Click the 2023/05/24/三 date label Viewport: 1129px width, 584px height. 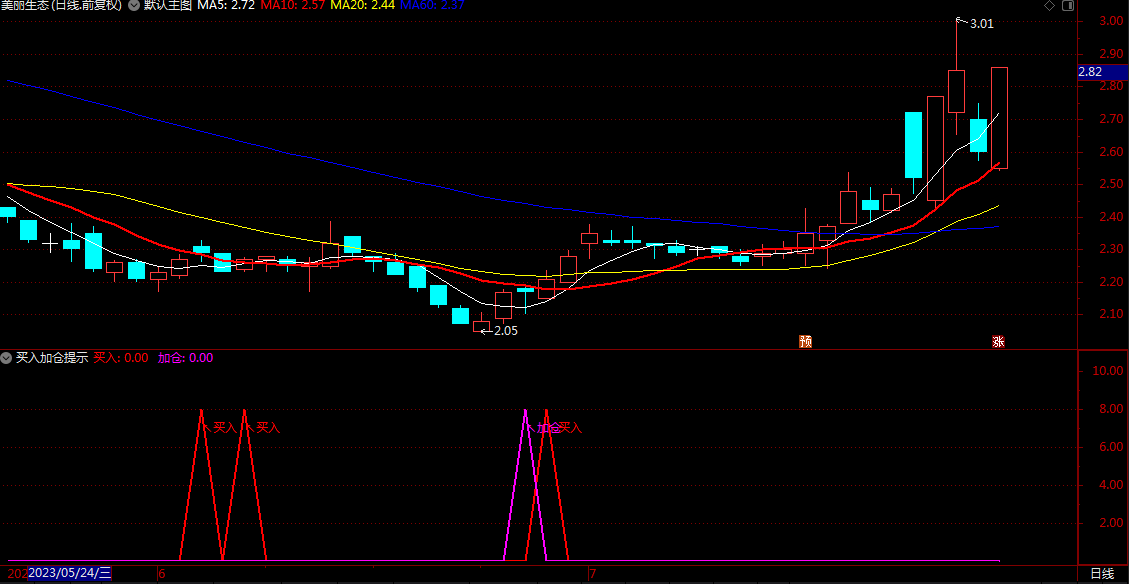click(x=70, y=574)
